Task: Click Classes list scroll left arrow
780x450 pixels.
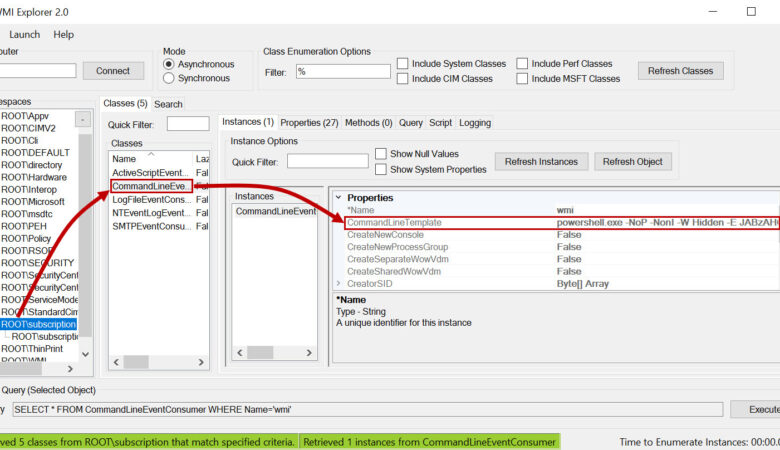Action: 116,362
